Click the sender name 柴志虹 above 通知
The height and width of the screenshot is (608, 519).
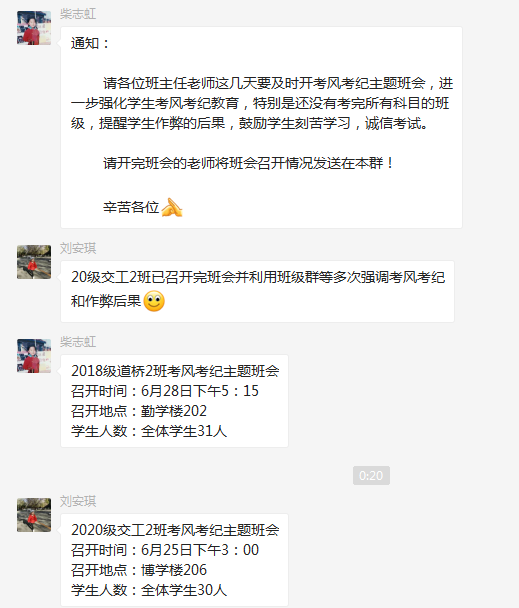pos(78,14)
